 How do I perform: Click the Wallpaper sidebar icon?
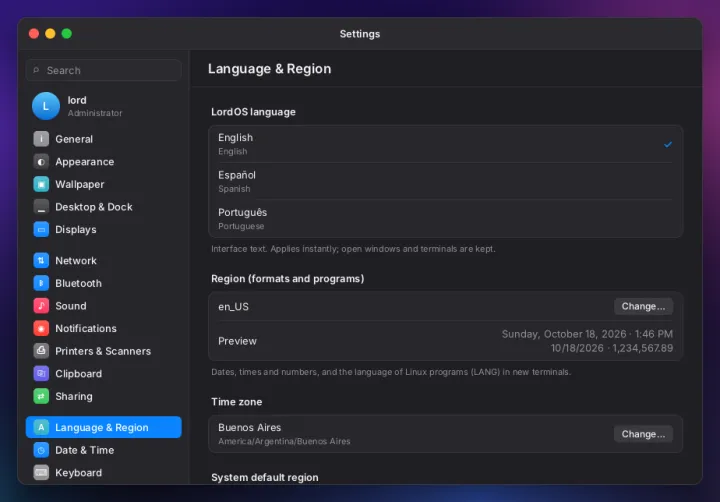pyautogui.click(x=41, y=184)
